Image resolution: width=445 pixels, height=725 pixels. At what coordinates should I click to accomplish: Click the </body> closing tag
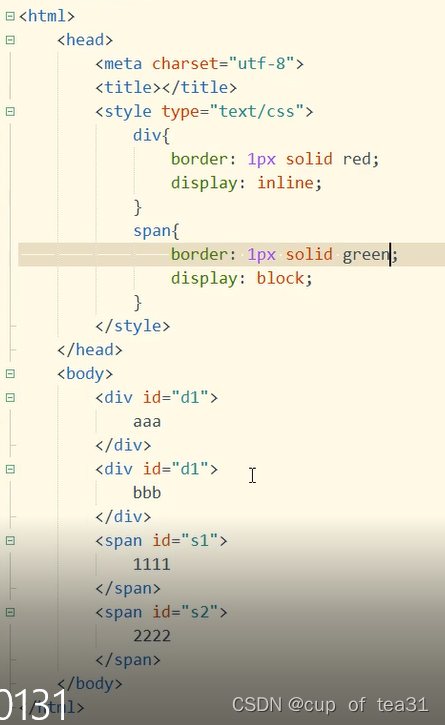click(90, 684)
